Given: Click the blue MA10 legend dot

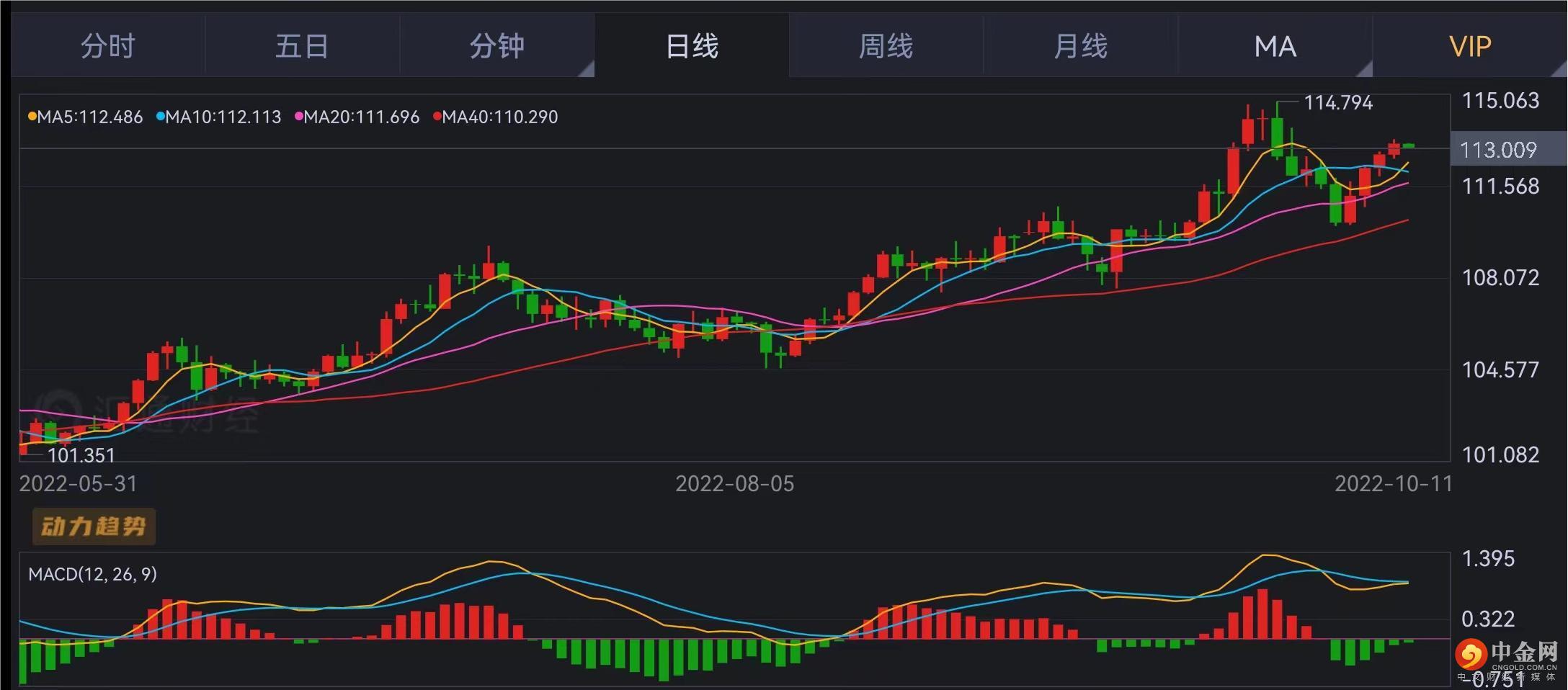Looking at the screenshot, I should (x=161, y=117).
